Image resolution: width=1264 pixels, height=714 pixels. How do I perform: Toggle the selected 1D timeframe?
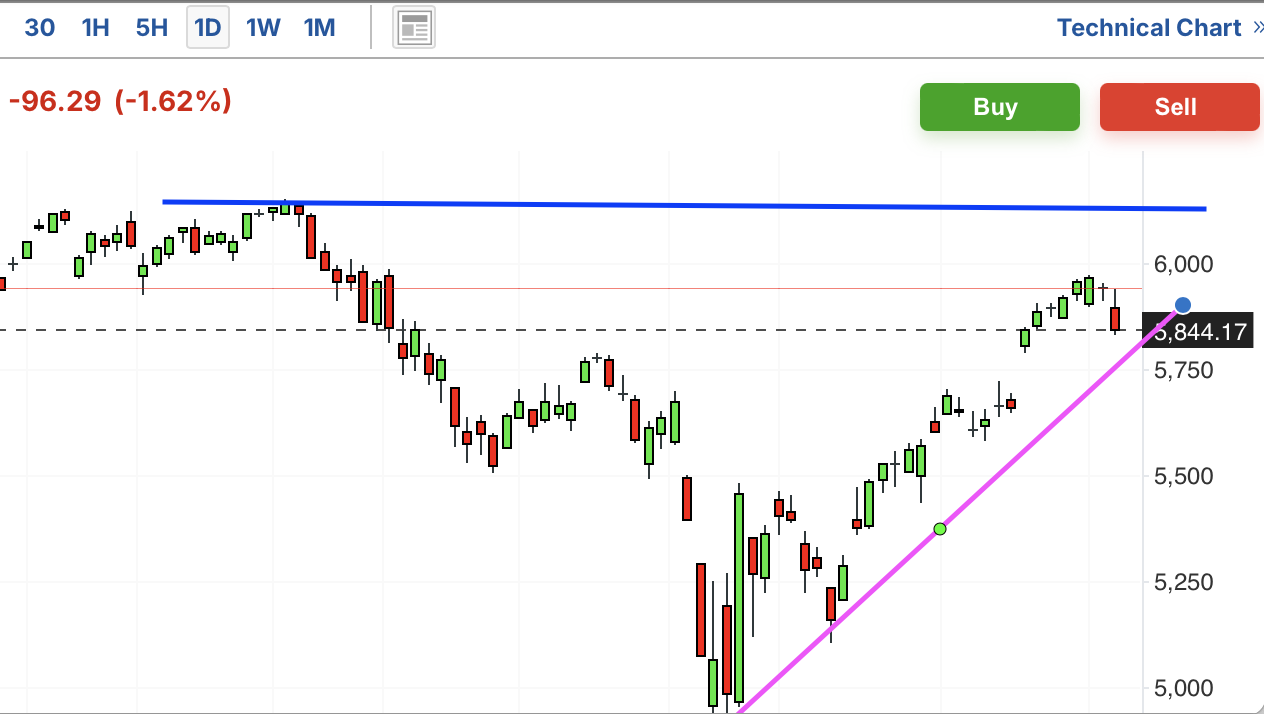coord(207,28)
